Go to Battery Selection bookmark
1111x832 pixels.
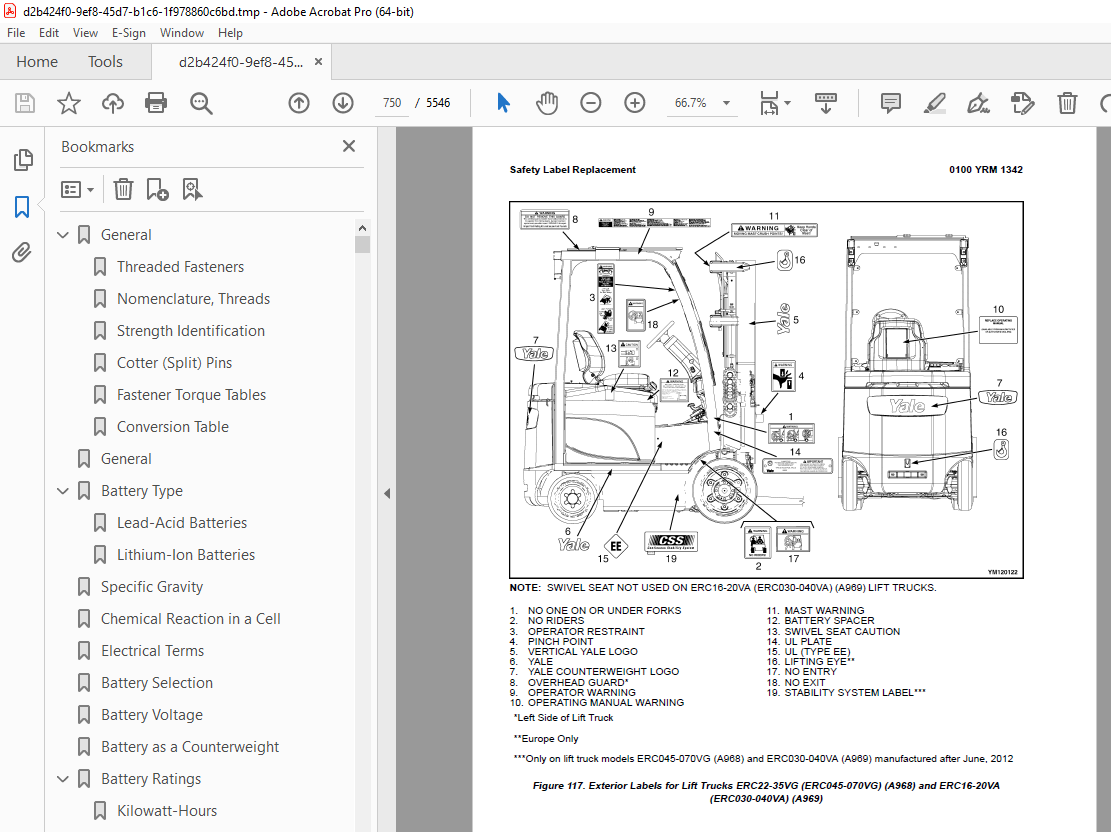pos(157,682)
